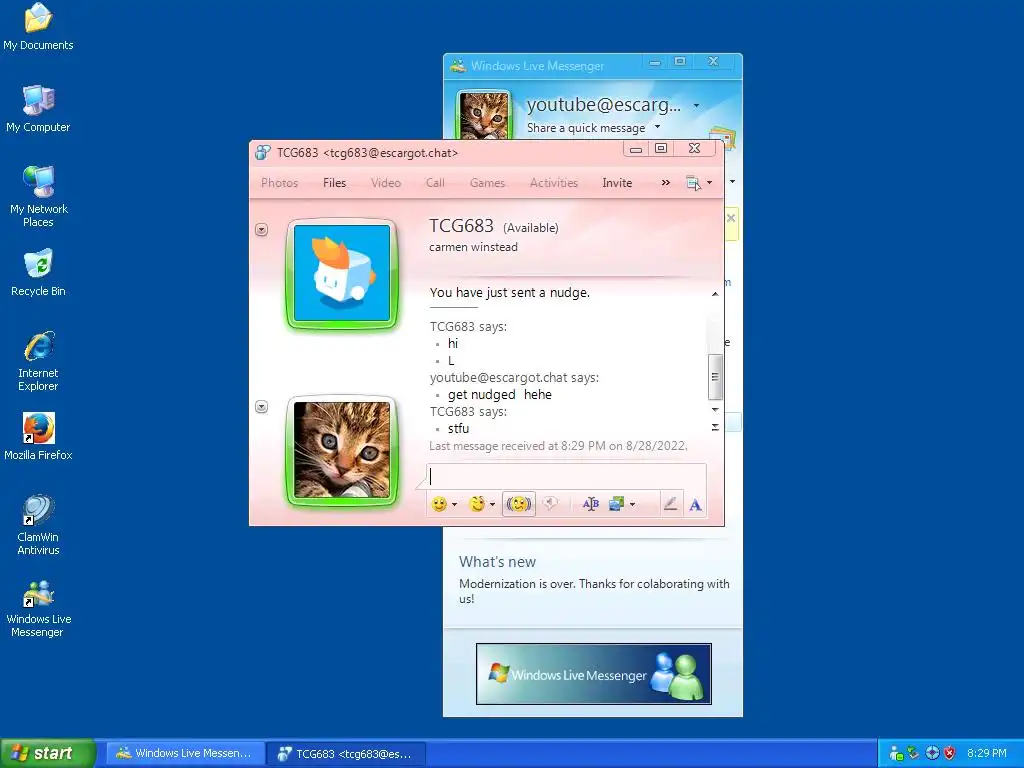Viewport: 1024px width, 768px height.
Task: Expand wink dropdown arrow
Action: [492, 504]
